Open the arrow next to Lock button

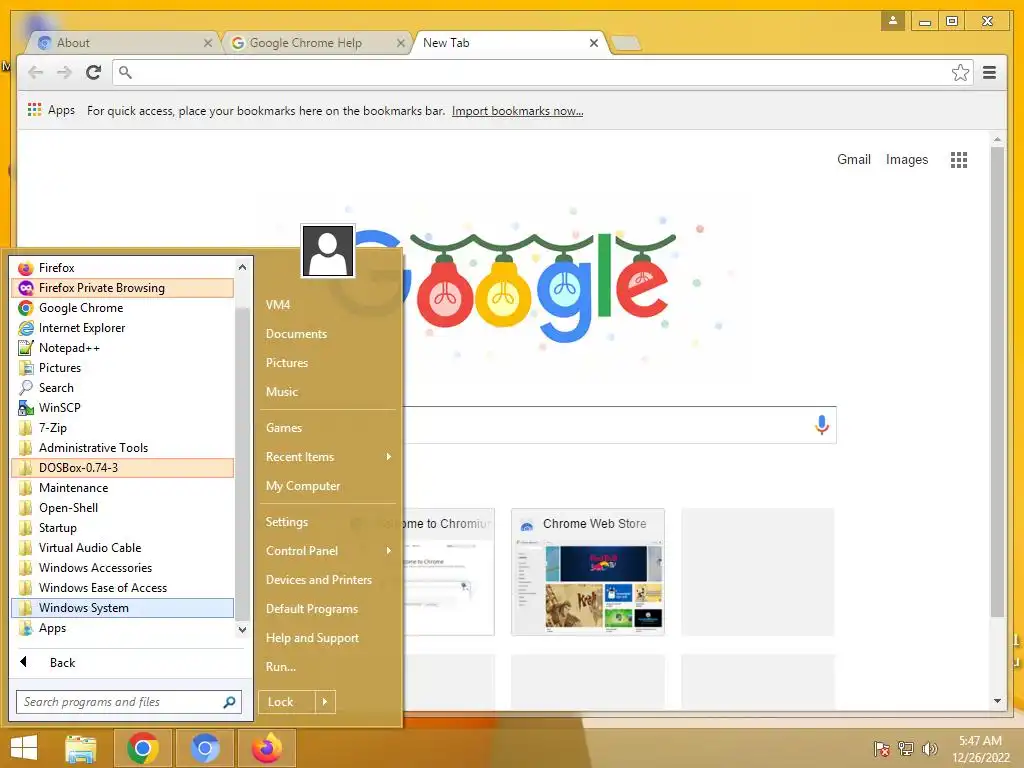[325, 702]
